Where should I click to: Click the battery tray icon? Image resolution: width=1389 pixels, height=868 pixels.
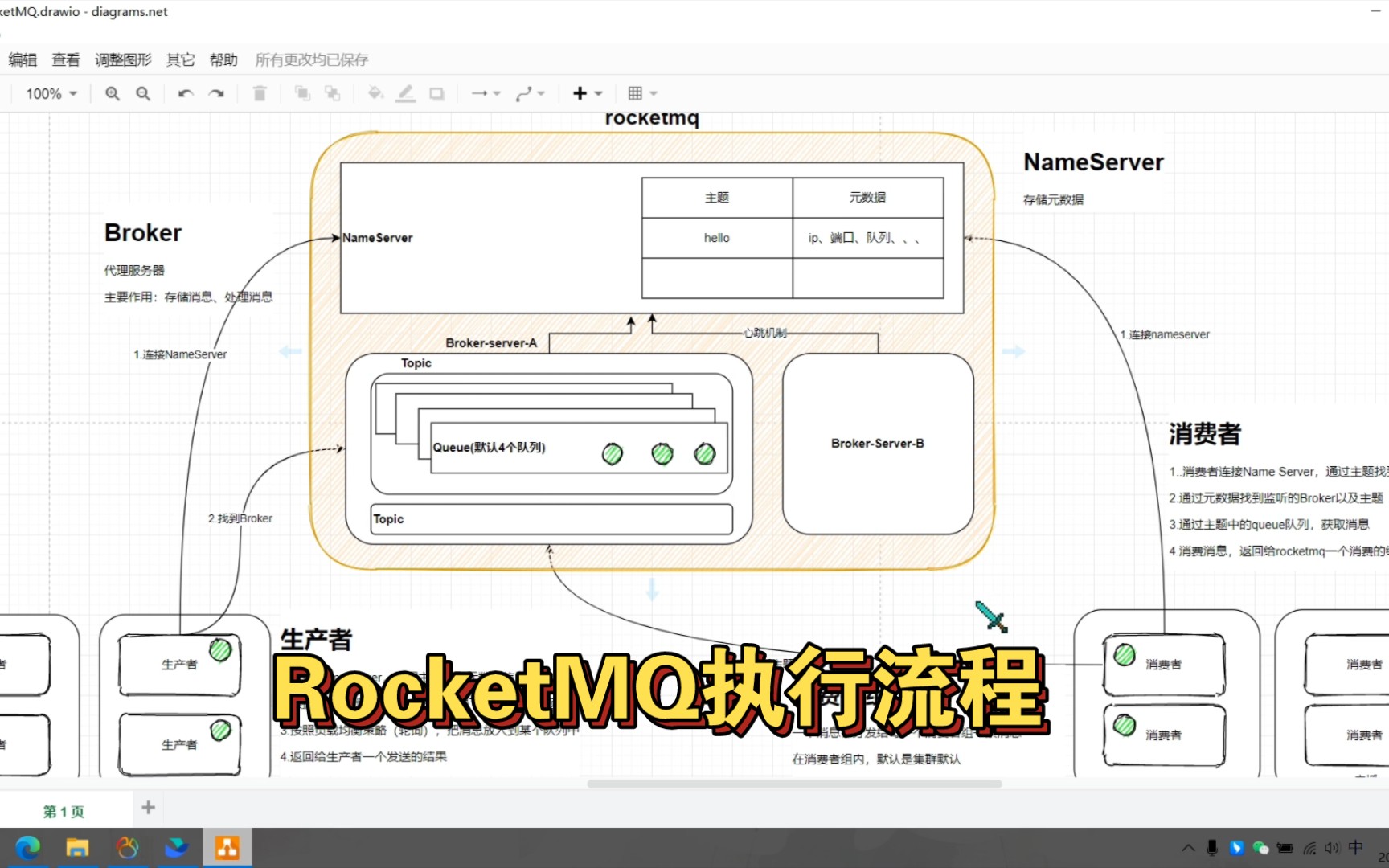1285,848
